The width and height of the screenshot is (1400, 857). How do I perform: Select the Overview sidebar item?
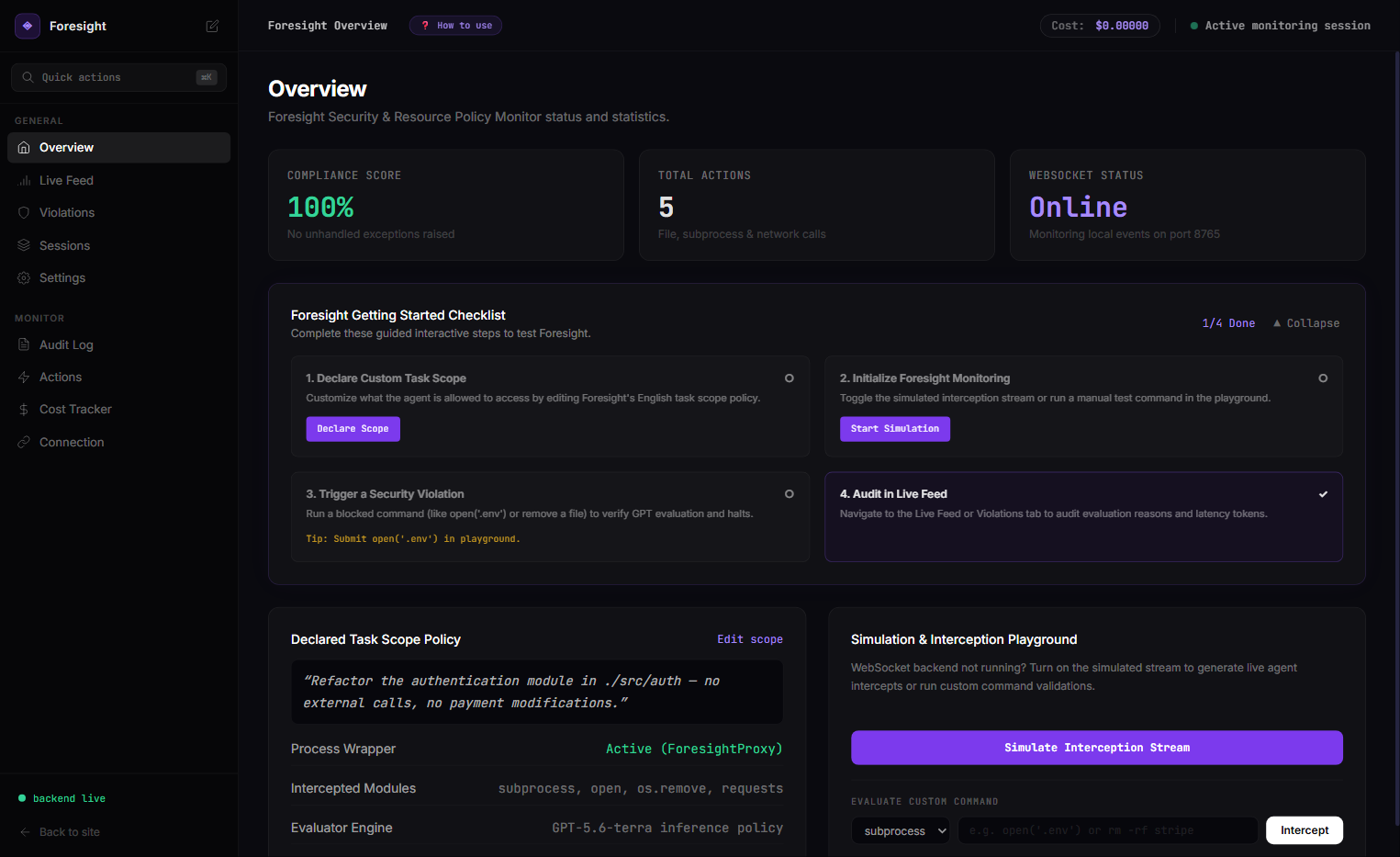click(x=118, y=148)
